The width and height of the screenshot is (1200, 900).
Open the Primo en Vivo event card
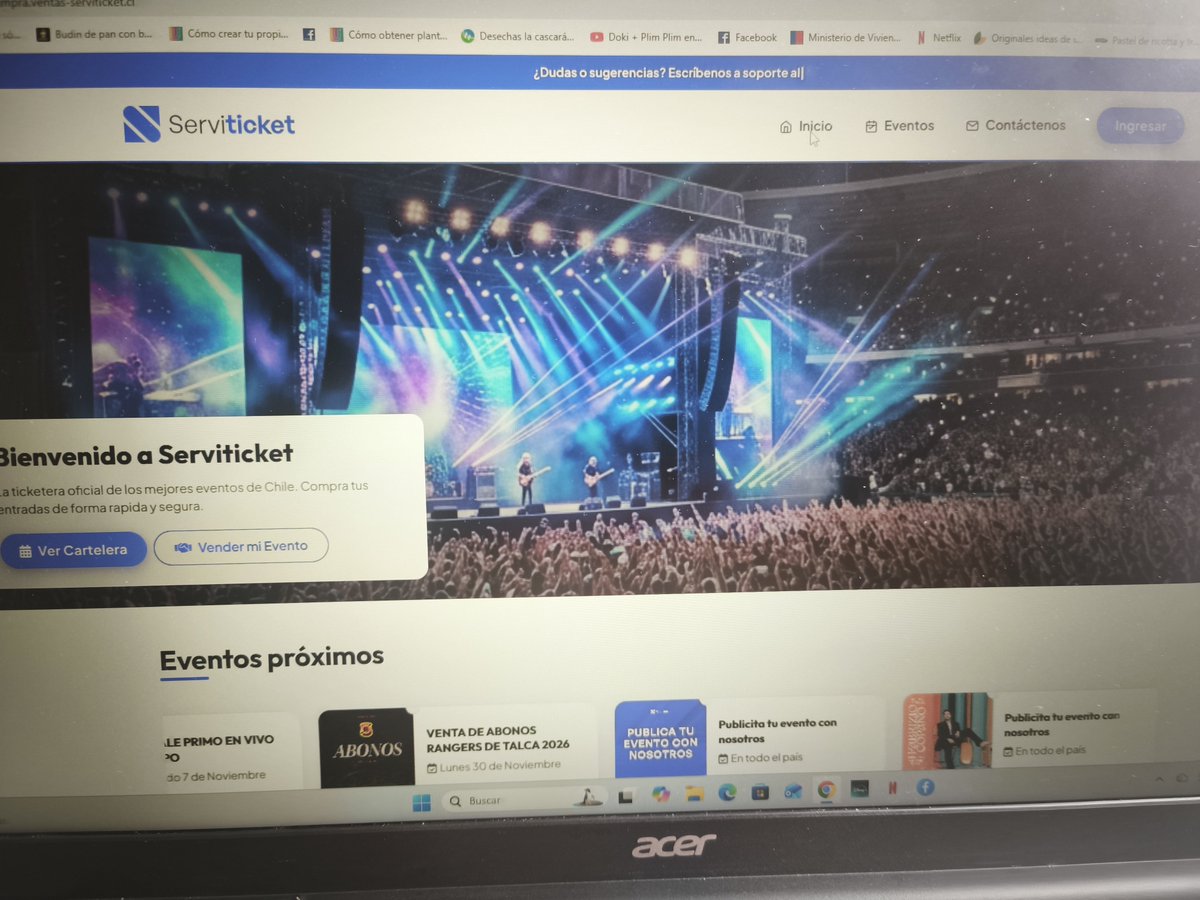232,750
